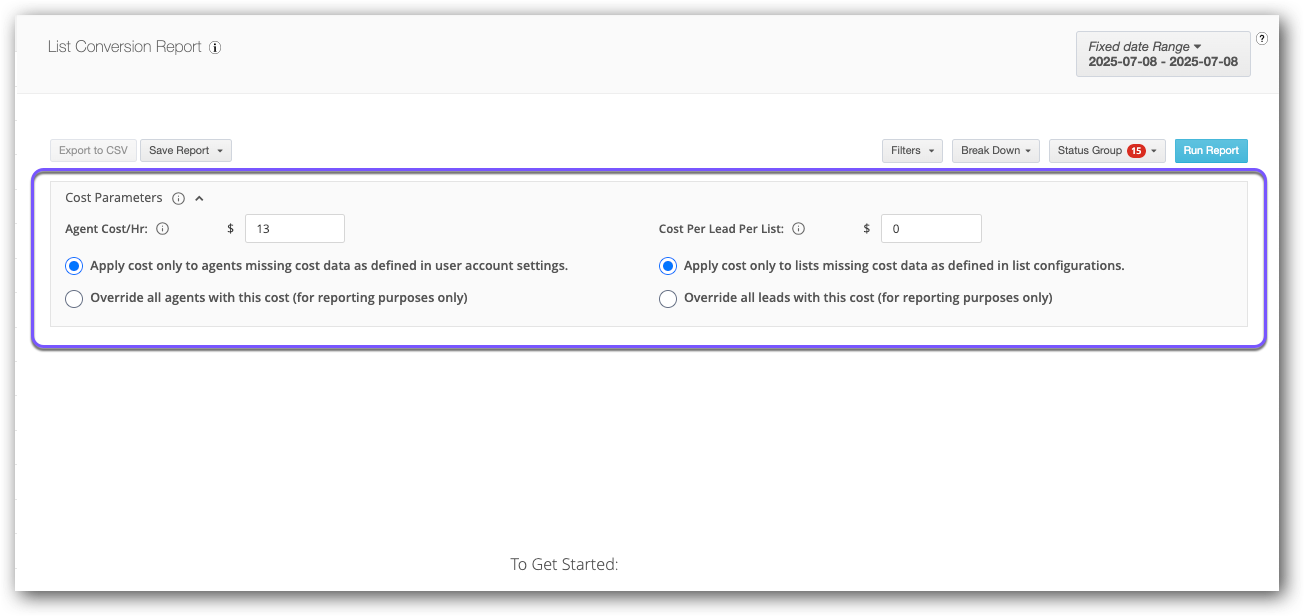
Task: Click the Cost Per Lead Per List info icon
Action: coord(798,229)
